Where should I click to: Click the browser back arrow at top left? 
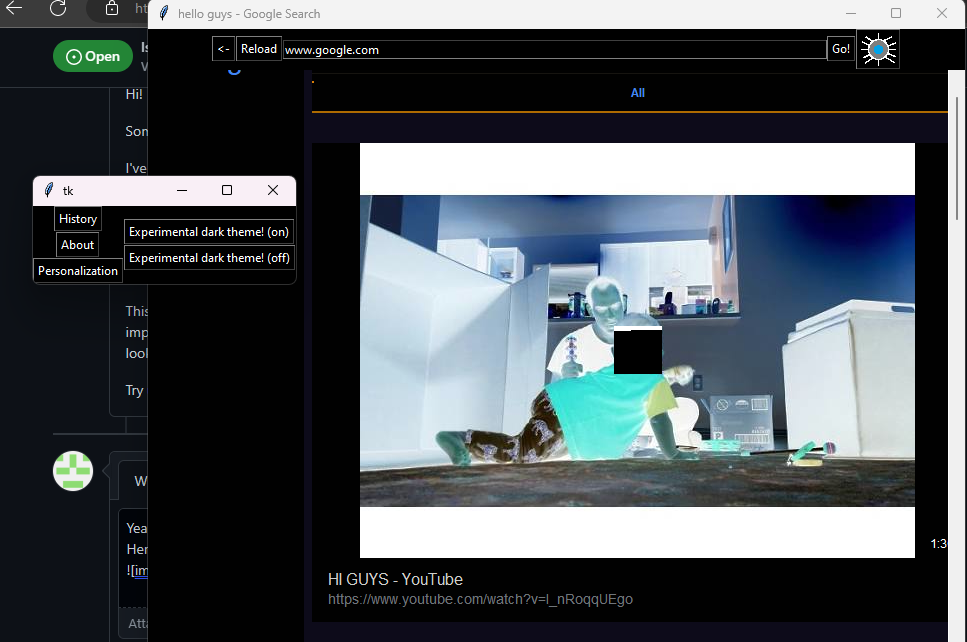[15, 9]
